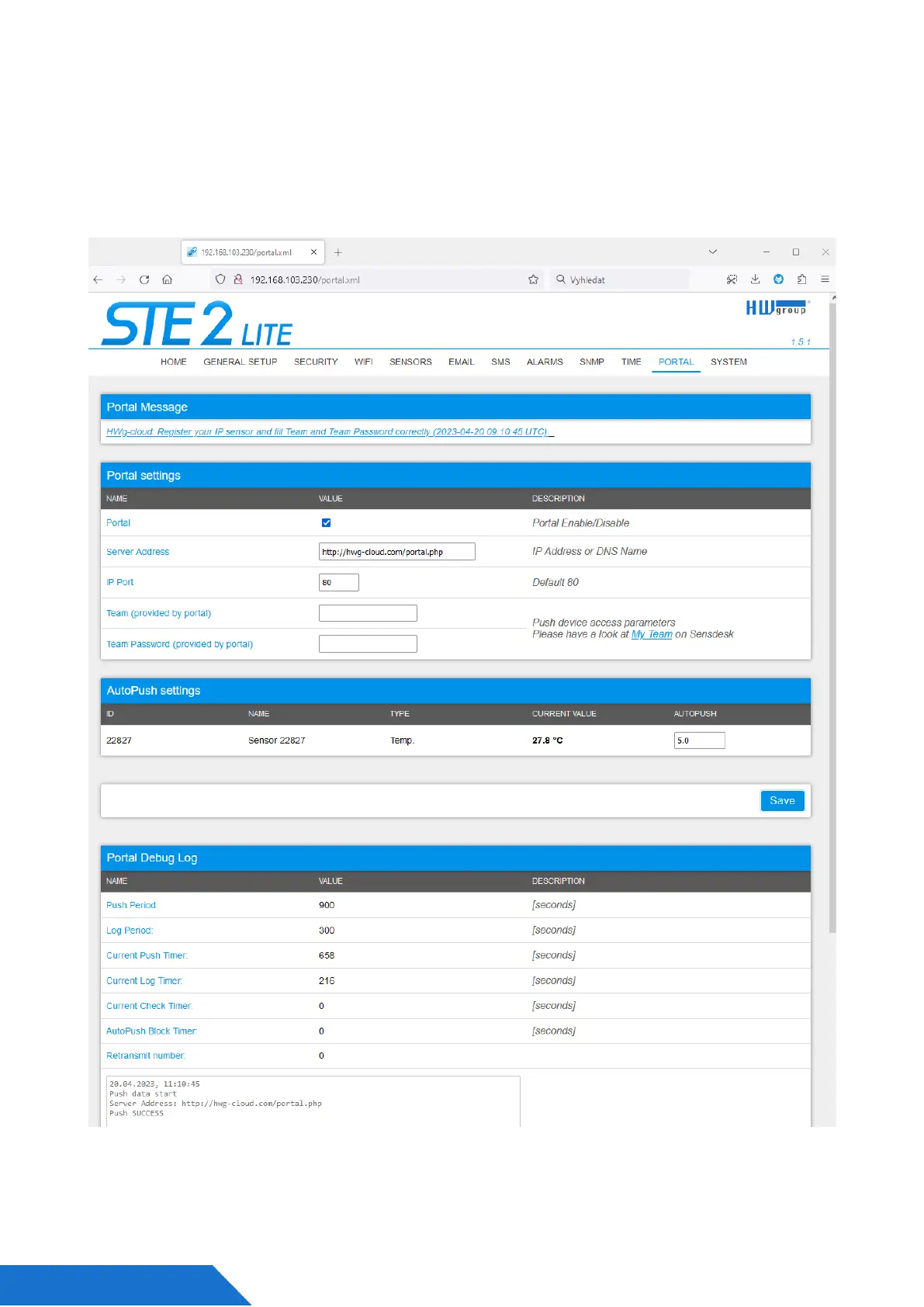The width and height of the screenshot is (924, 1307).
Task: Click the Server Address input field
Action: [397, 552]
